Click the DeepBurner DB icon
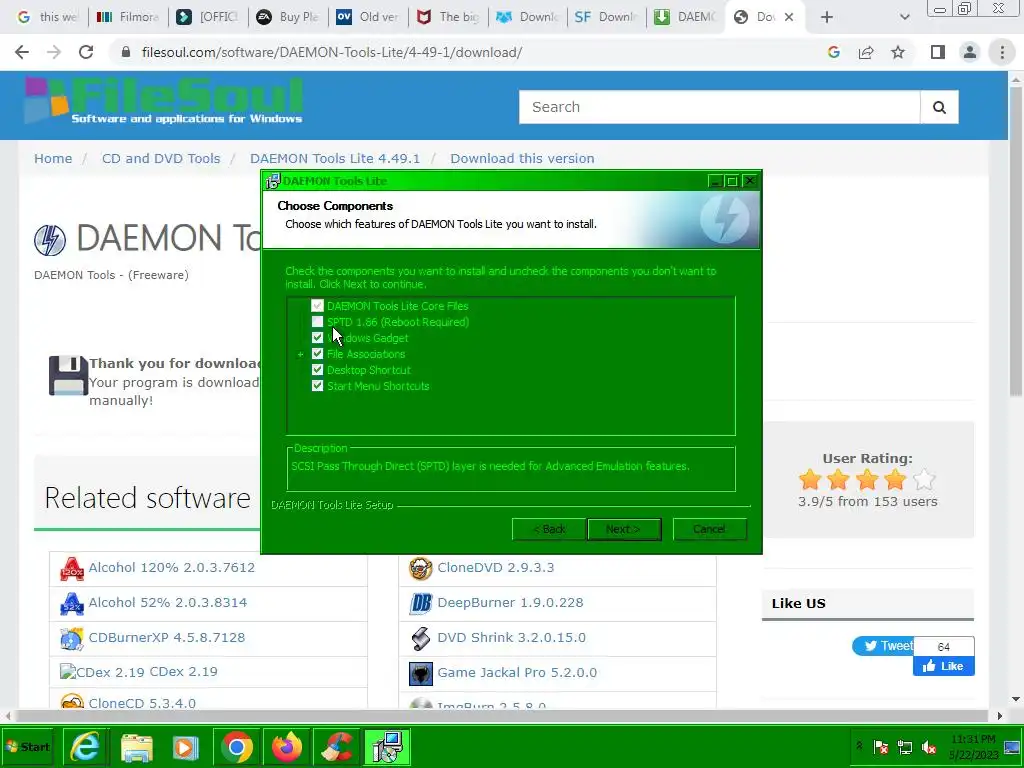The image size is (1024, 768). (x=421, y=603)
